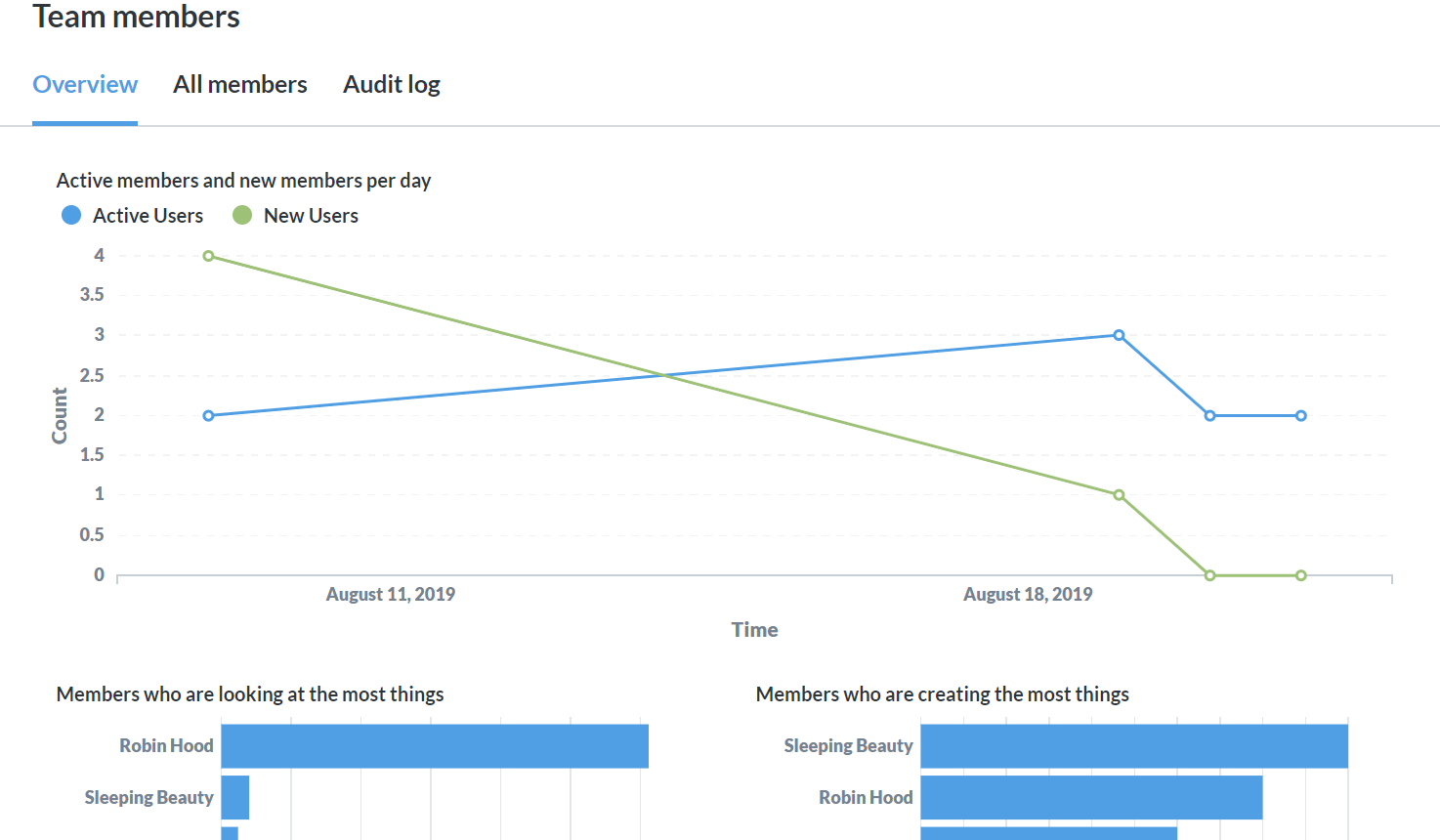This screenshot has height=840, width=1440.
Task: Click the rightmost blue Active Users data point
Action: tap(1300, 416)
